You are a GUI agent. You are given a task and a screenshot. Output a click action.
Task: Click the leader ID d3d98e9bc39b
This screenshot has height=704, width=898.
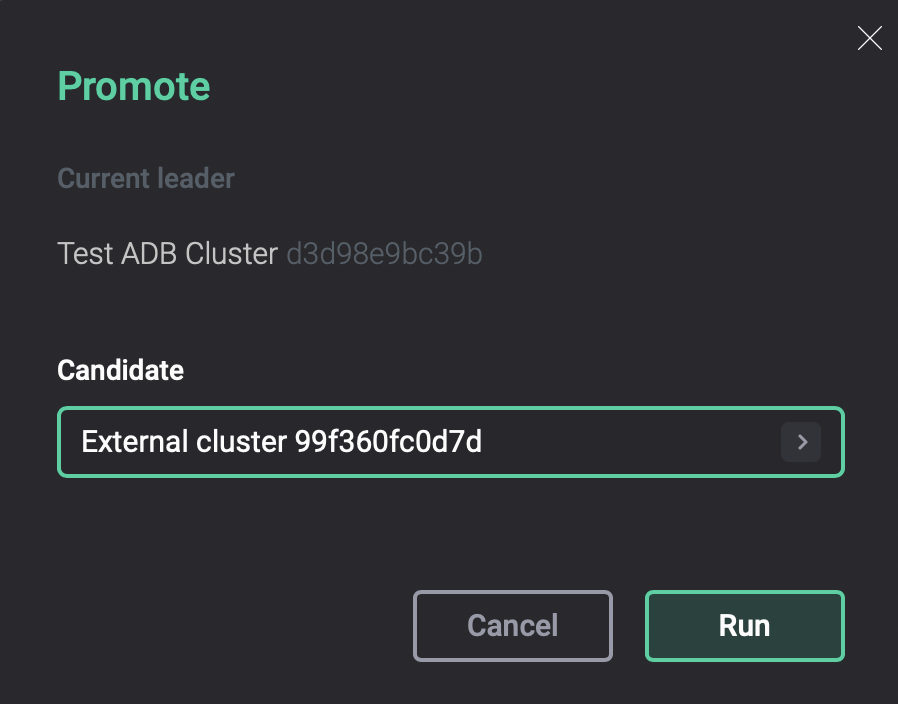pos(384,254)
